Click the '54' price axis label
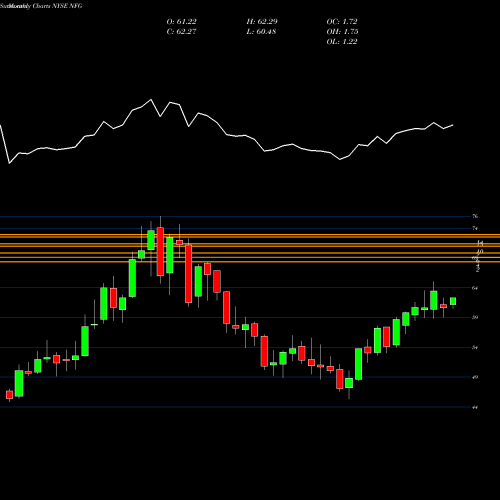 [475, 347]
